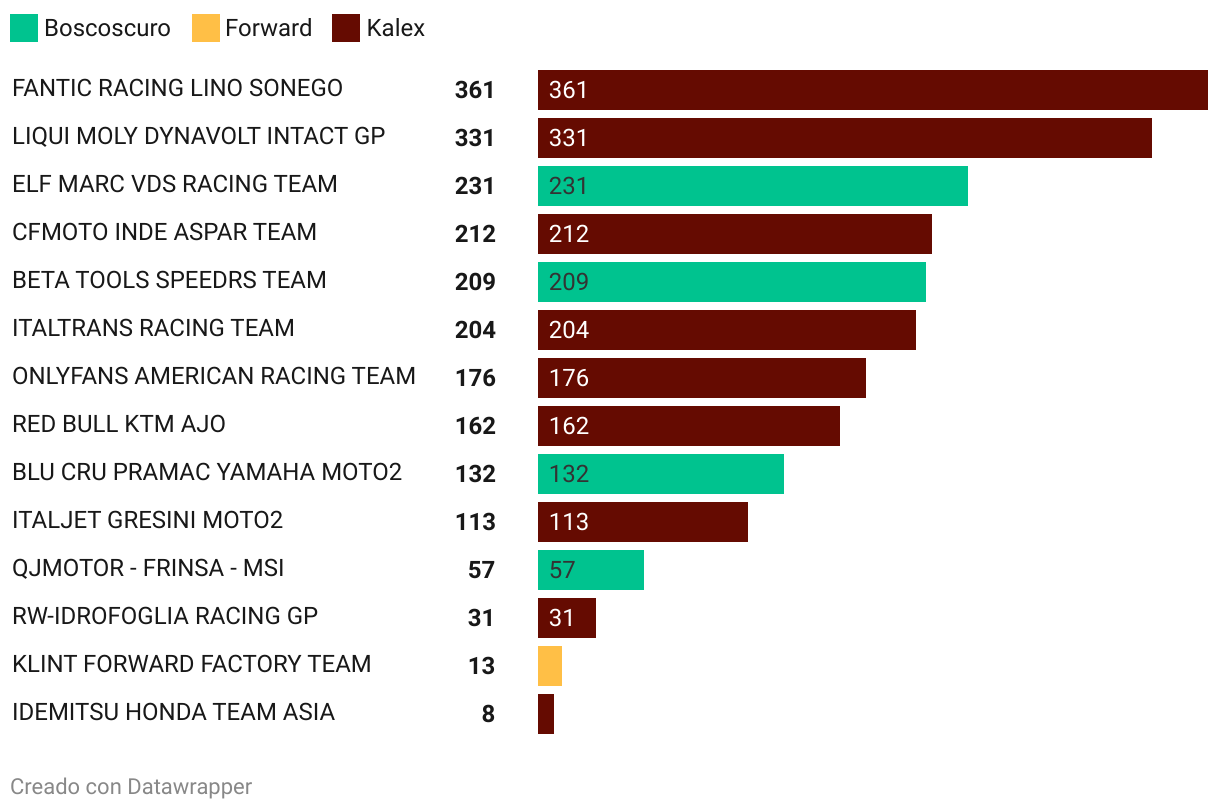The height and width of the screenshot is (810, 1220).
Task: Click the bold 361 points value
Action: pos(475,90)
